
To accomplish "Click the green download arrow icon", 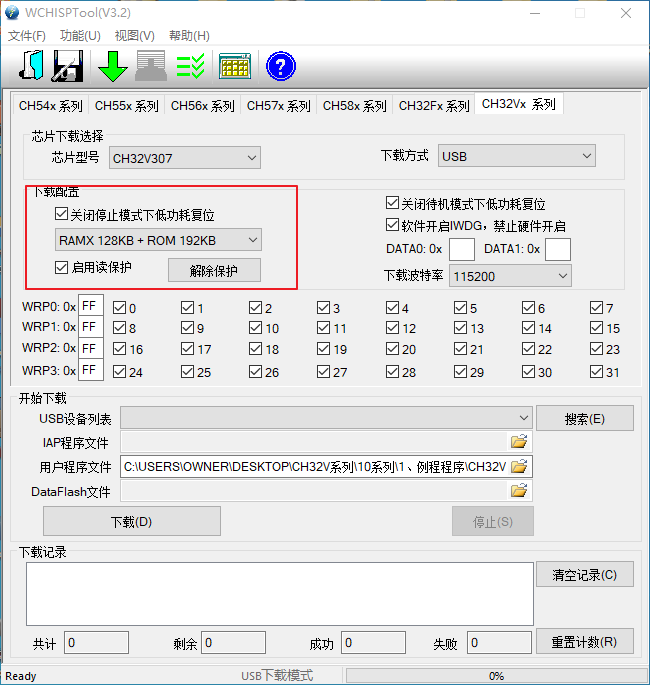I will coord(113,66).
